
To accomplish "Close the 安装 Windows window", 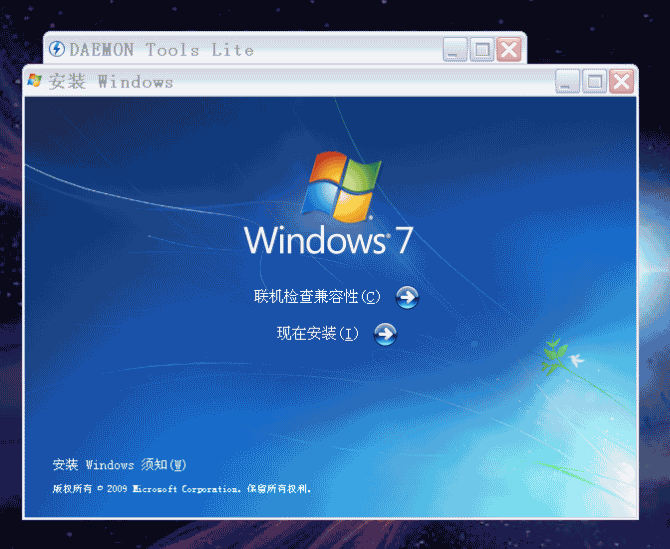I will point(621,81).
